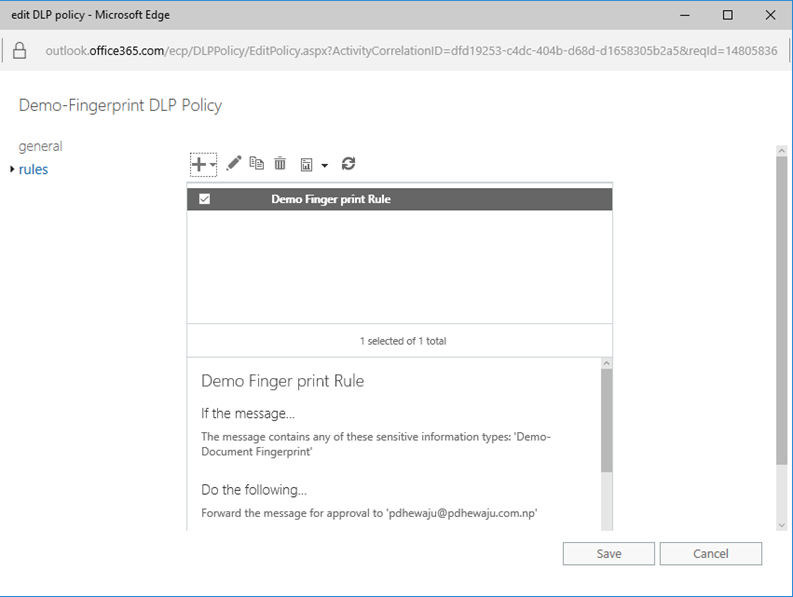Click the Demo-Fingerprint DLP Policy title
The width and height of the screenshot is (793, 597).
[120, 105]
